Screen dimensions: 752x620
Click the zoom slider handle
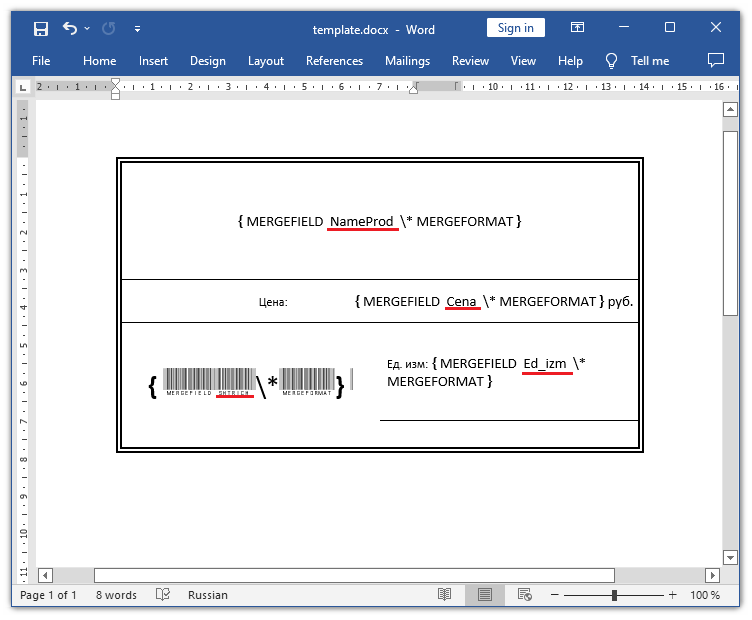pyautogui.click(x=614, y=595)
